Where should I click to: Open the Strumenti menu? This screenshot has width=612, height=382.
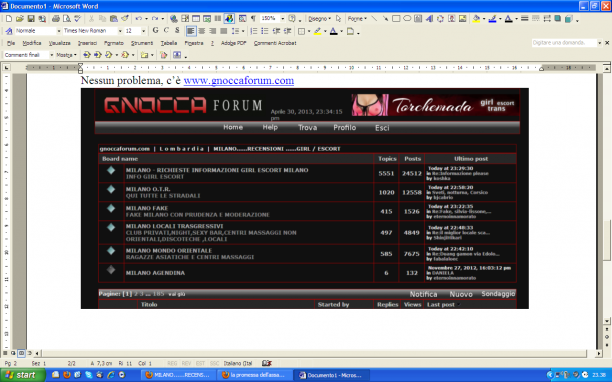point(142,43)
